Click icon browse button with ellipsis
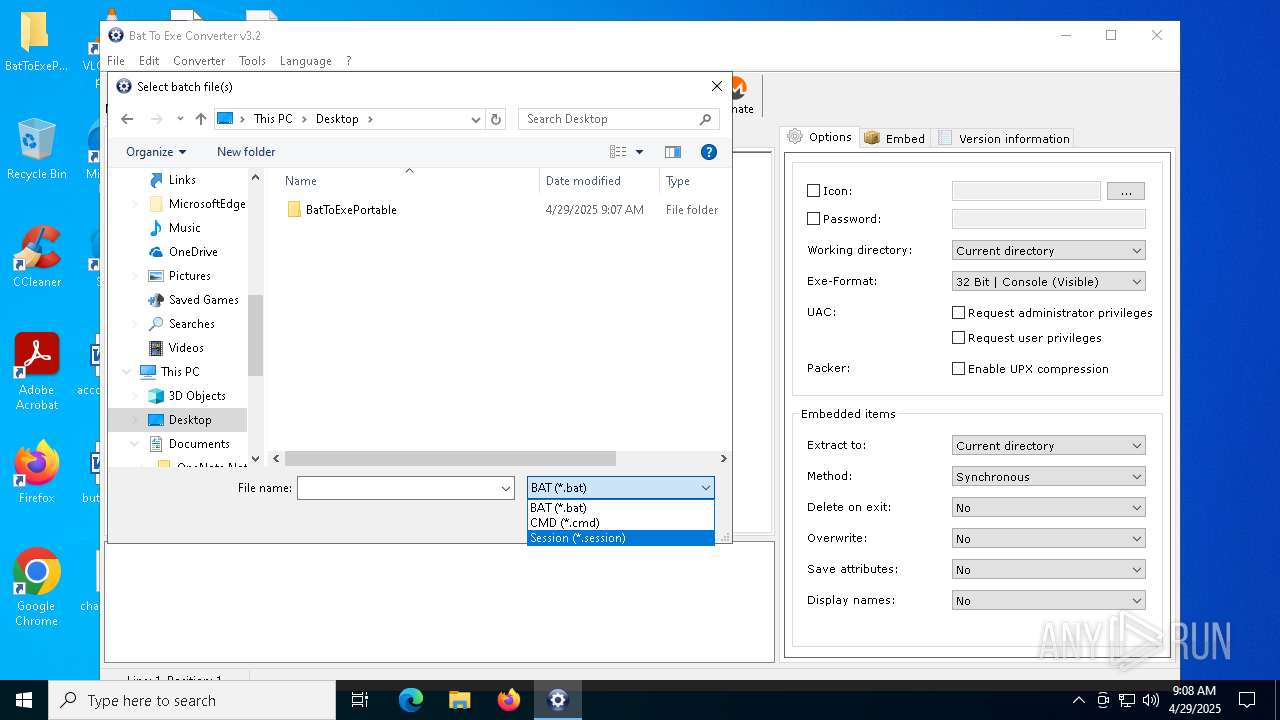The width and height of the screenshot is (1280, 720). (1126, 191)
